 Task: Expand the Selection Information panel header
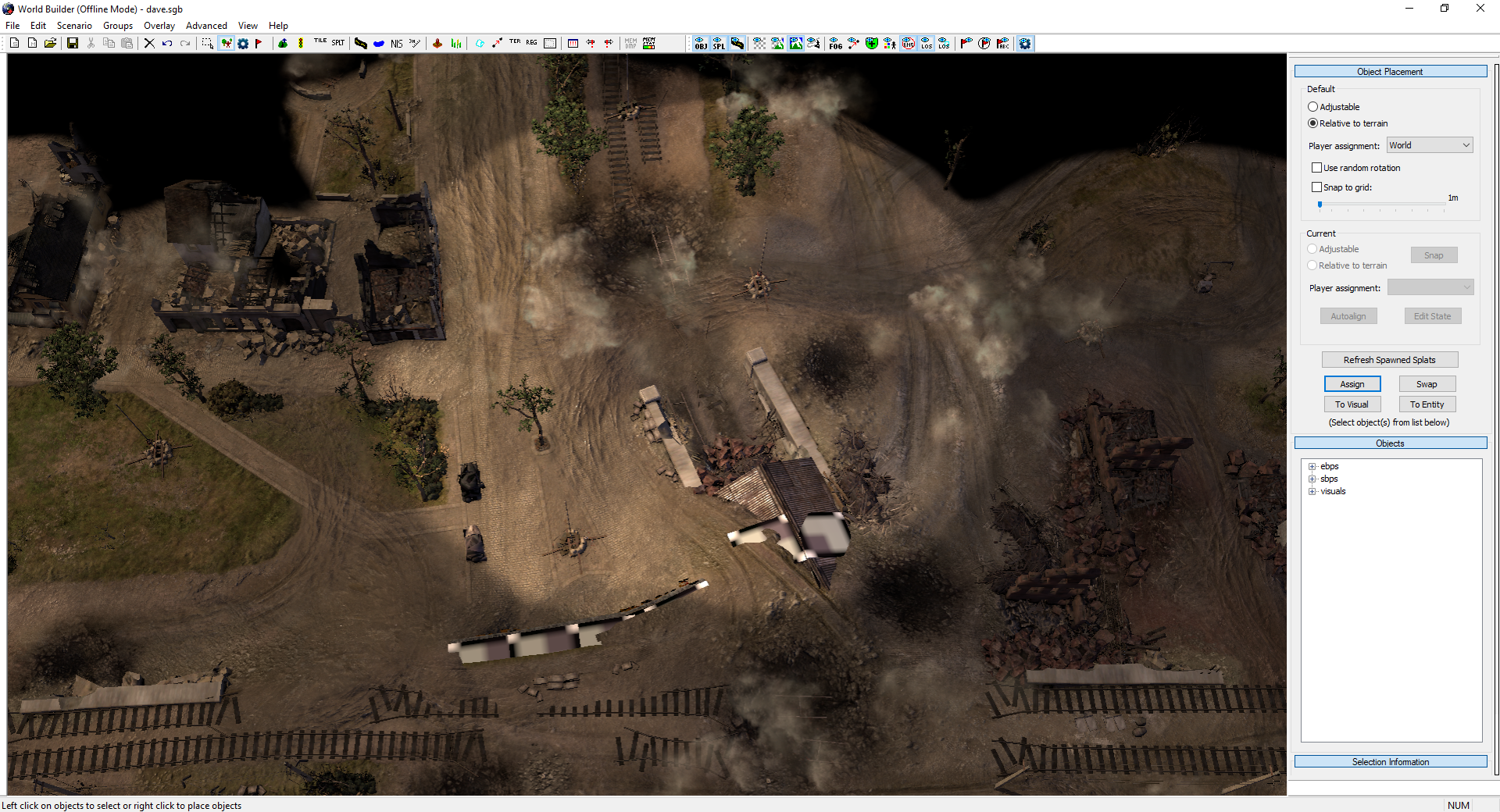point(1390,762)
